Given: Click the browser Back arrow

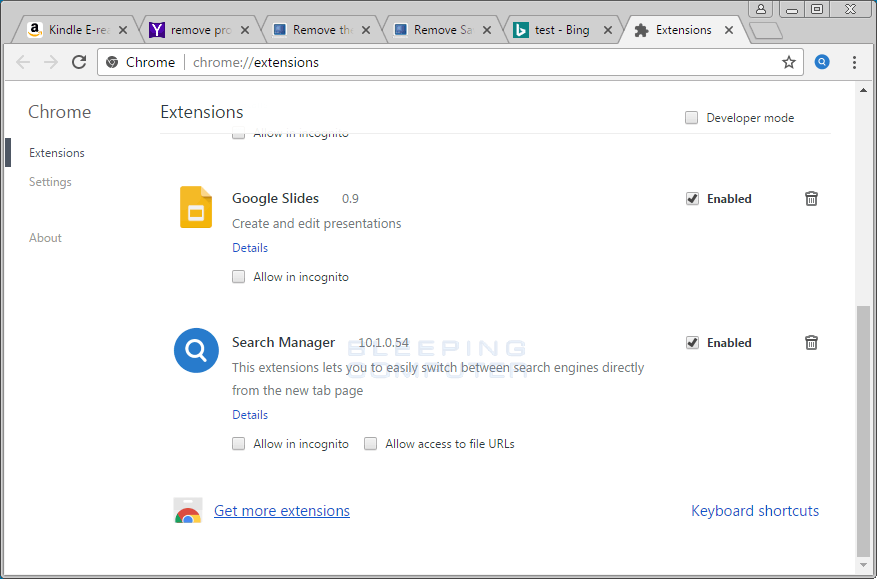Looking at the screenshot, I should click(23, 62).
